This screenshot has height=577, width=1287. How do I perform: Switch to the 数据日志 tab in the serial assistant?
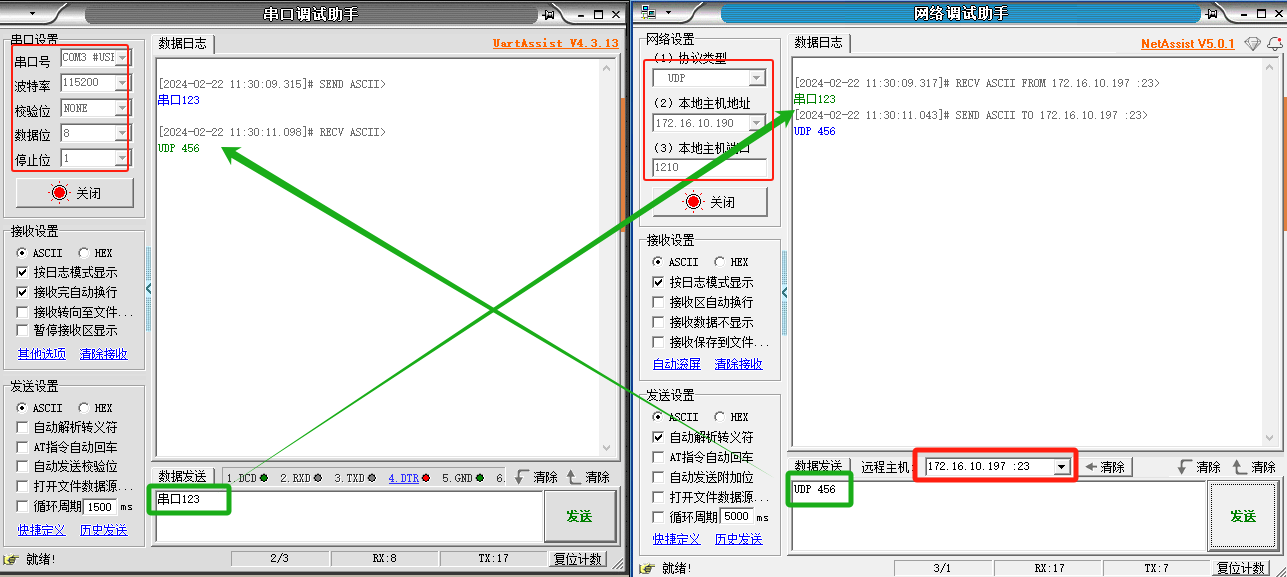[182, 44]
